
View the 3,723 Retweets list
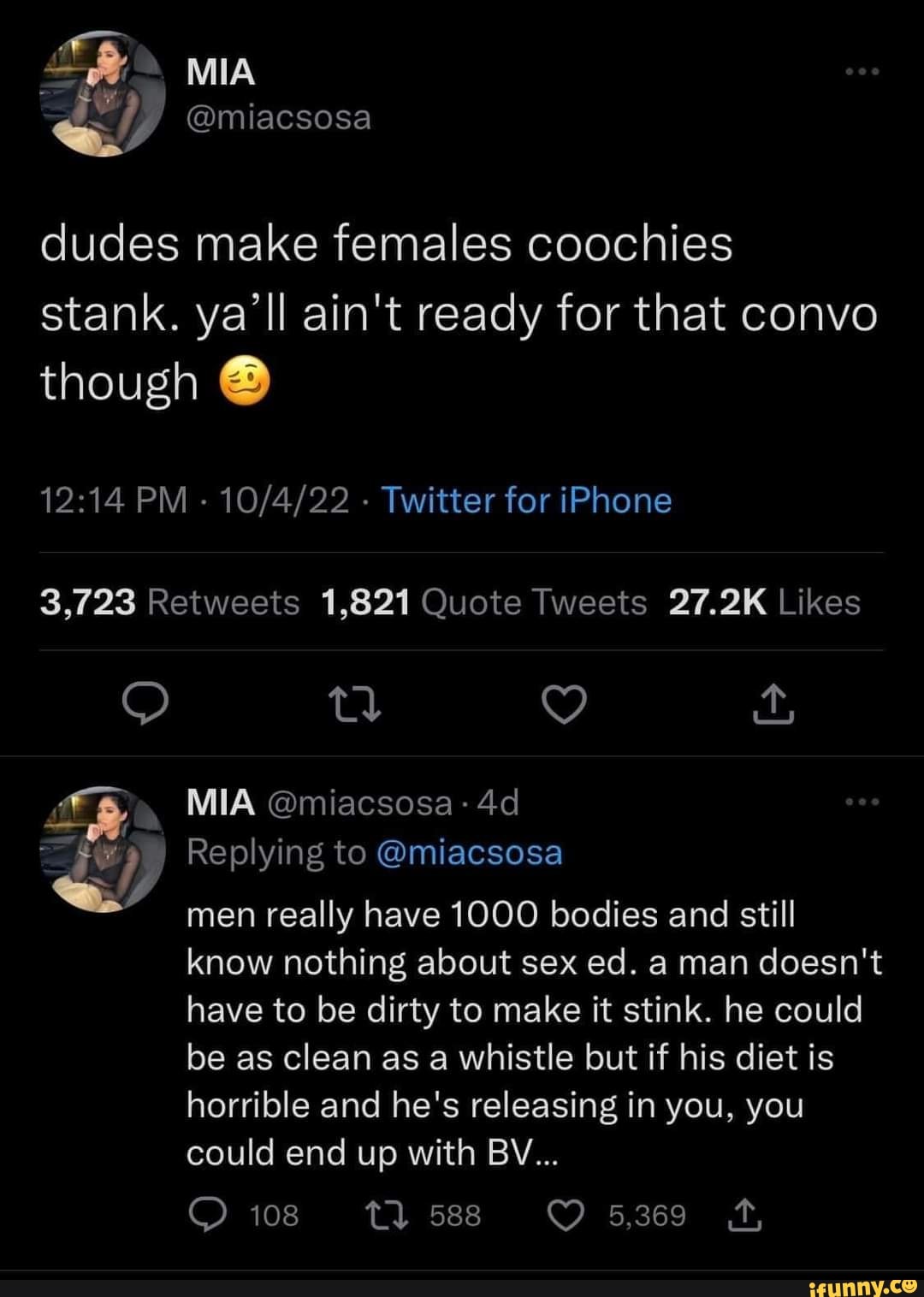click(169, 602)
